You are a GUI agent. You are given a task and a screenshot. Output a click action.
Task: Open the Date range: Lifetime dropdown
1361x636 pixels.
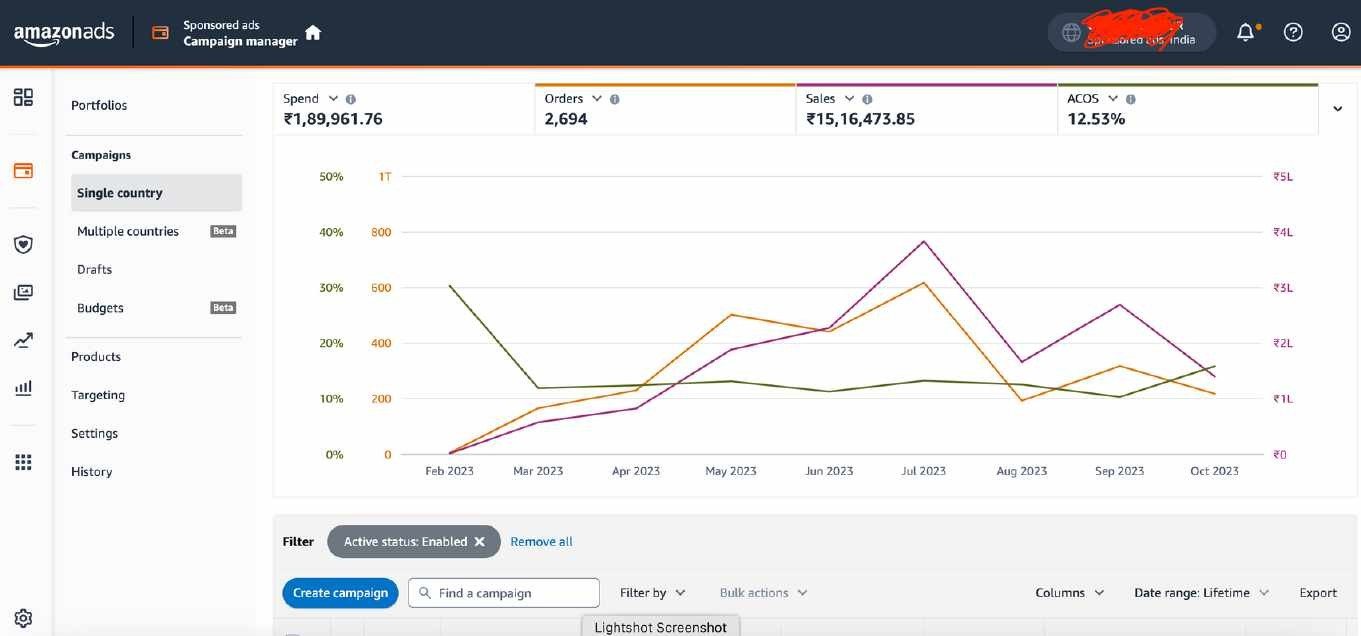(1201, 593)
